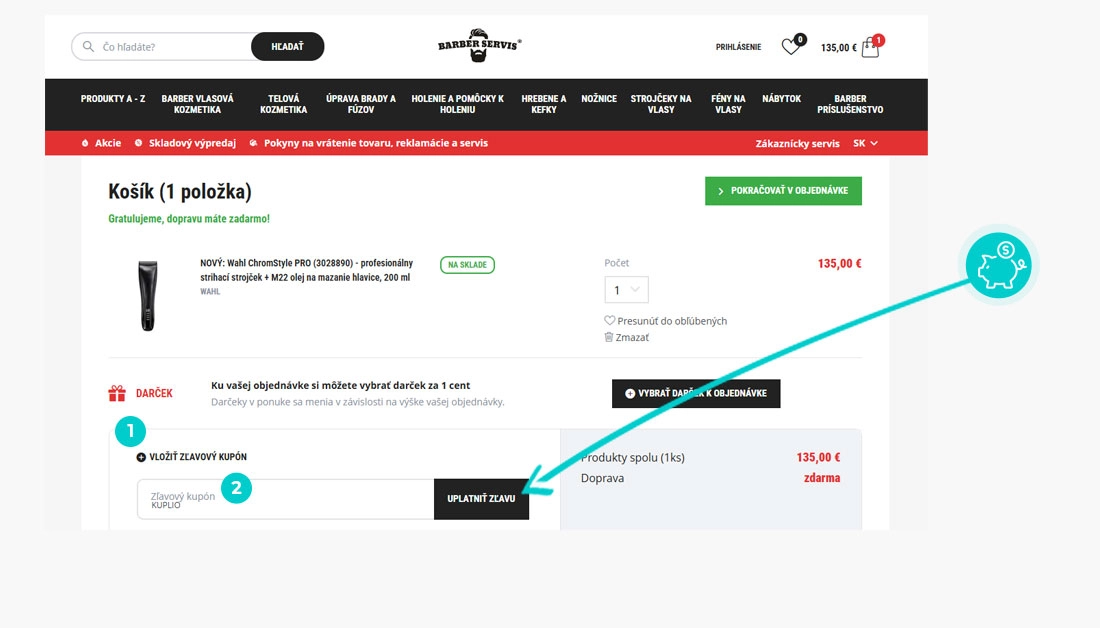The height and width of the screenshot is (628, 1100).
Task: Click the Akcie flame icon
Action: tap(85, 143)
